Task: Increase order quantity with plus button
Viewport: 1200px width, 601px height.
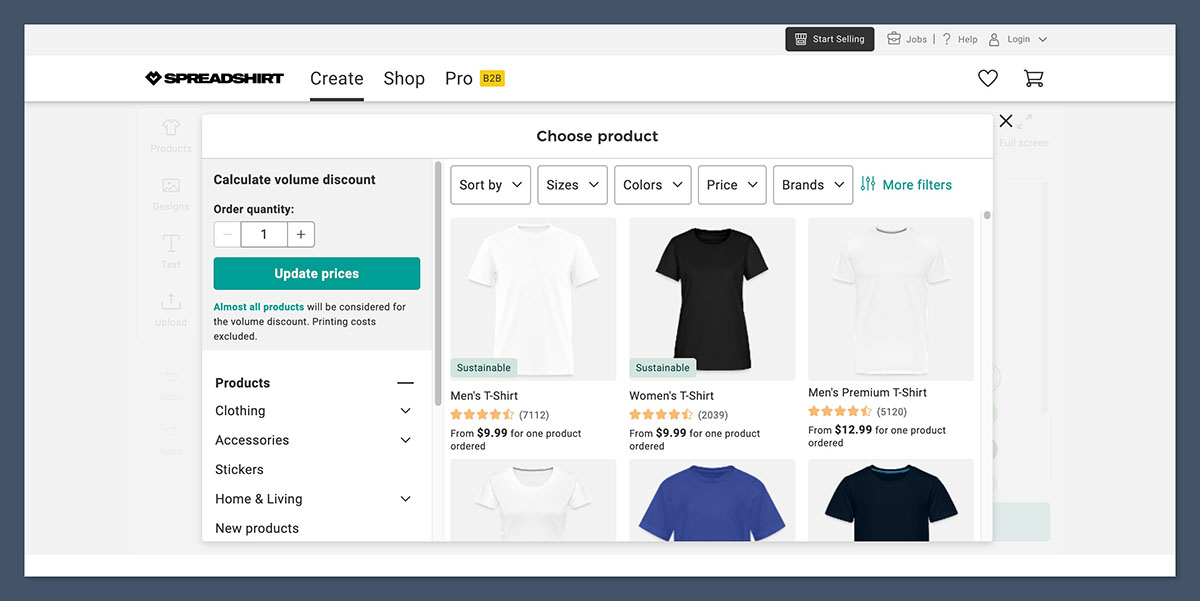Action: [x=301, y=234]
